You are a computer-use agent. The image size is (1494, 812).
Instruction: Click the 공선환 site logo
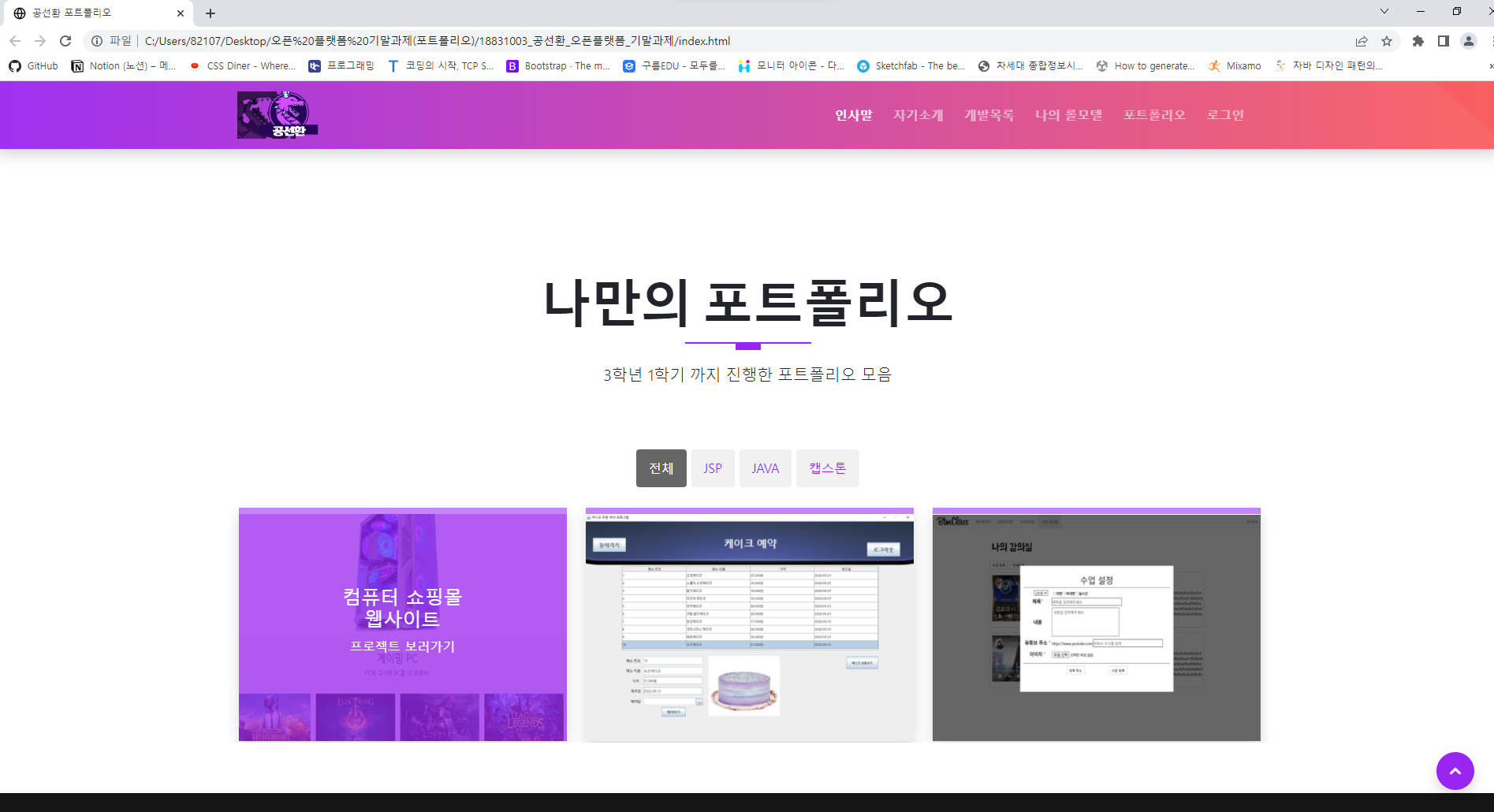(x=278, y=114)
